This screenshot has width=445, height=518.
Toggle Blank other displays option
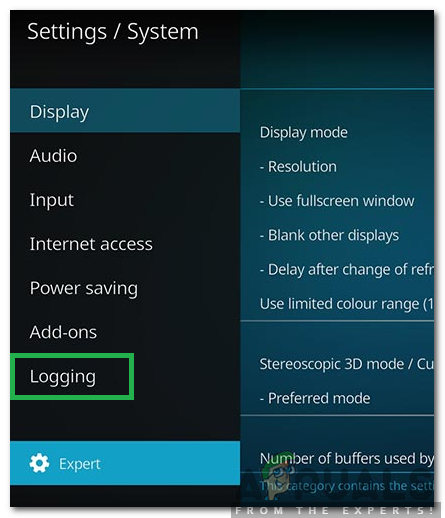337,235
